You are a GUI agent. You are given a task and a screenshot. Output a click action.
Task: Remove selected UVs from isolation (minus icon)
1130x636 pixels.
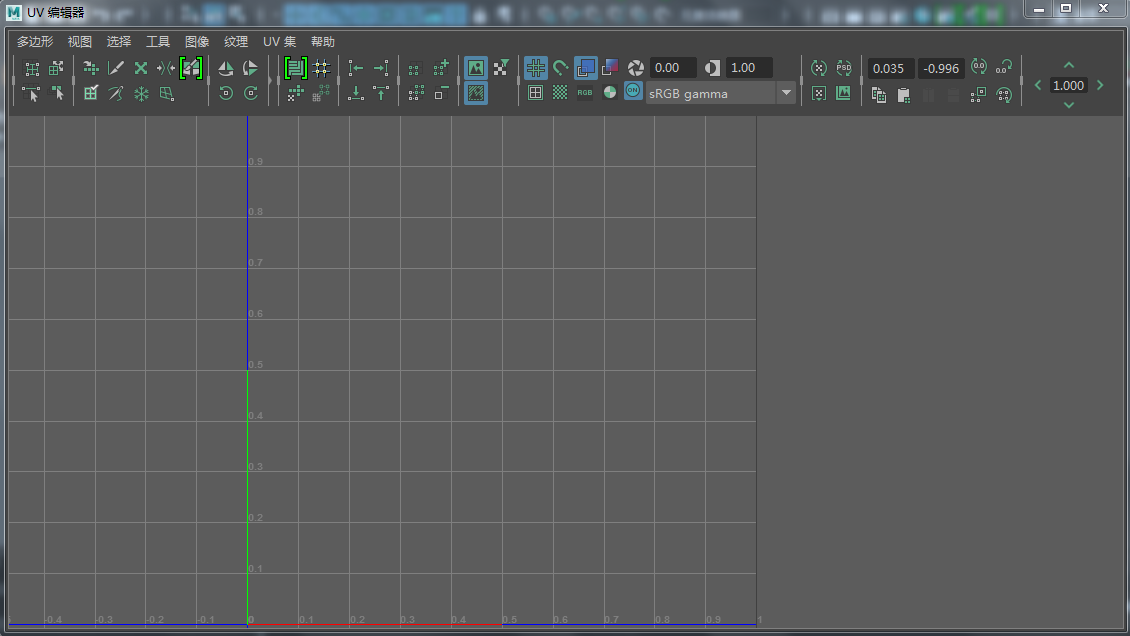[x=441, y=93]
